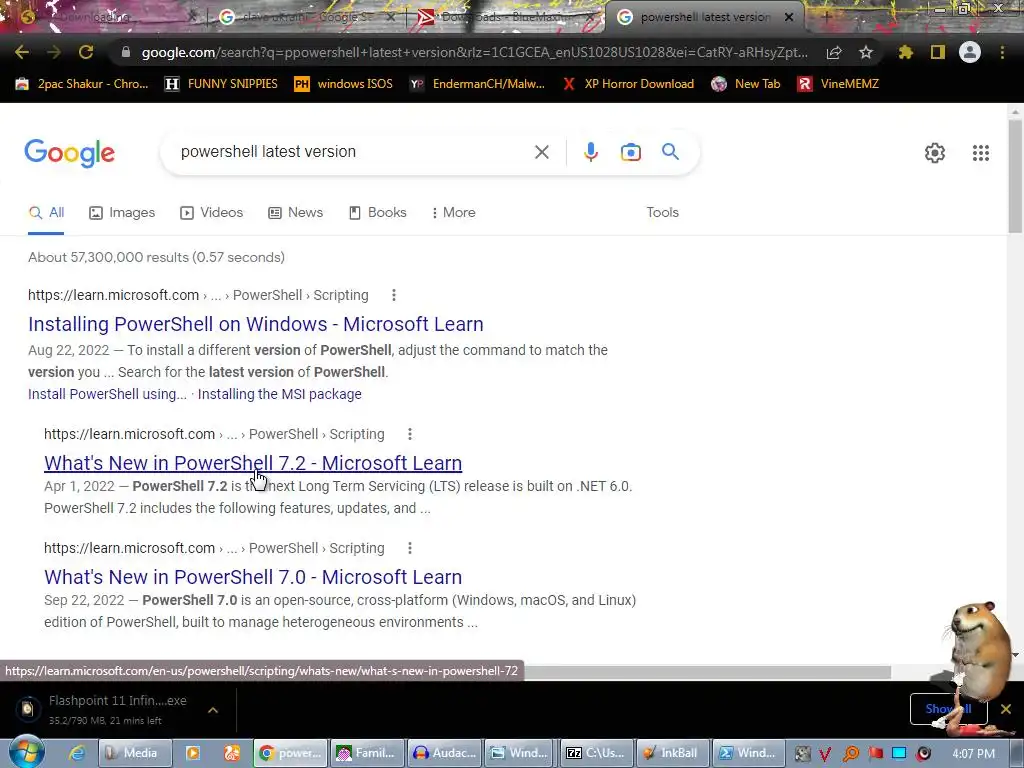Follow the 'Installing the MSI package' sublink
Viewport: 1024px width, 768px height.
(x=280, y=394)
